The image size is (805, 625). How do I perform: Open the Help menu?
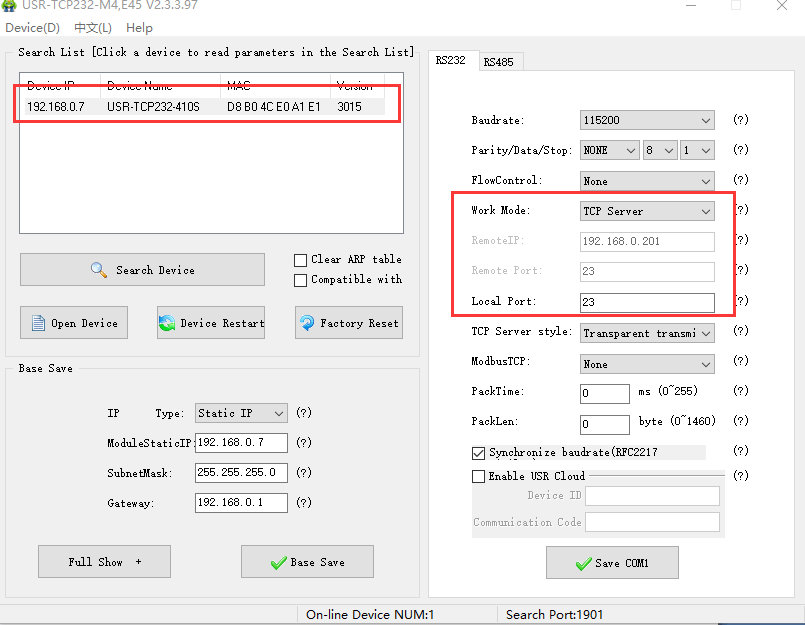(x=139, y=28)
